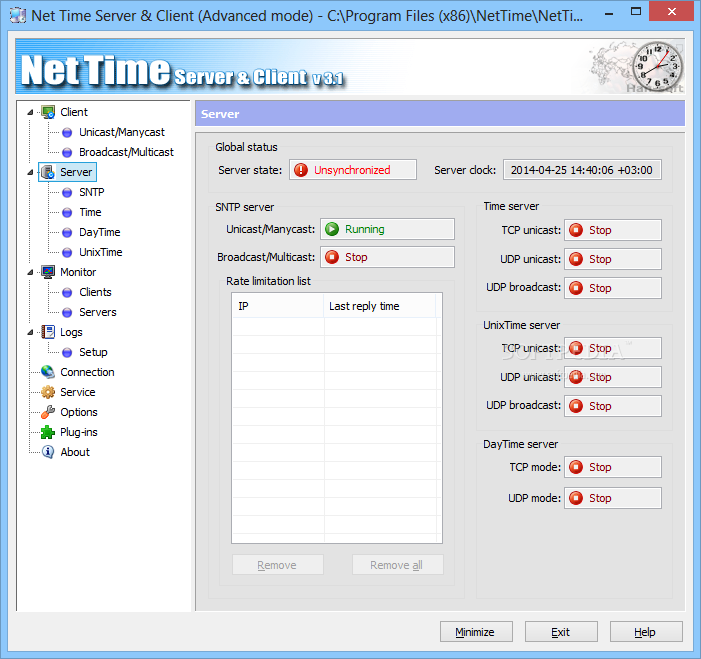Click the Net Time app icon in title bar
This screenshot has height=659, width=701.
tap(18, 16)
